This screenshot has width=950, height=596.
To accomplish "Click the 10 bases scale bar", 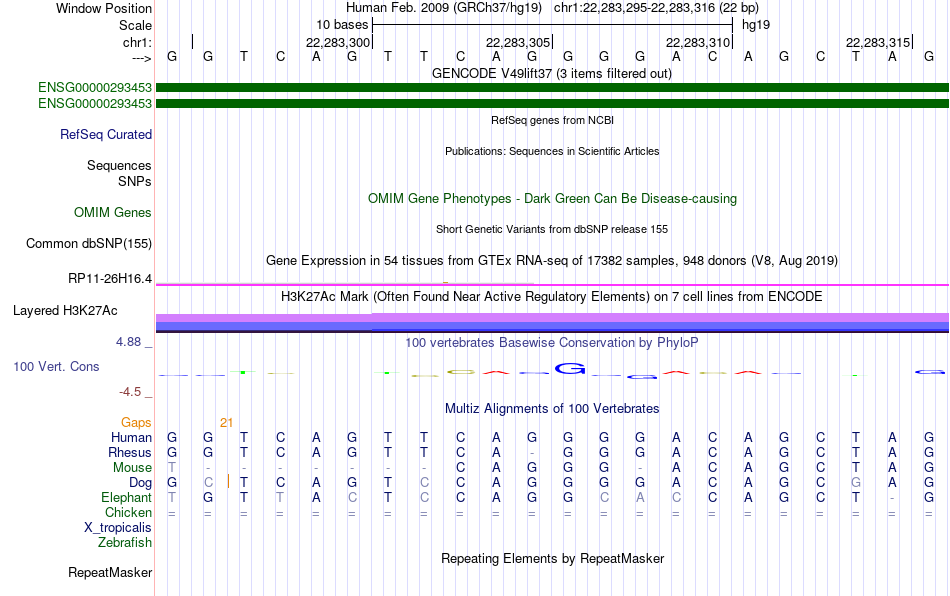I will pos(553,25).
